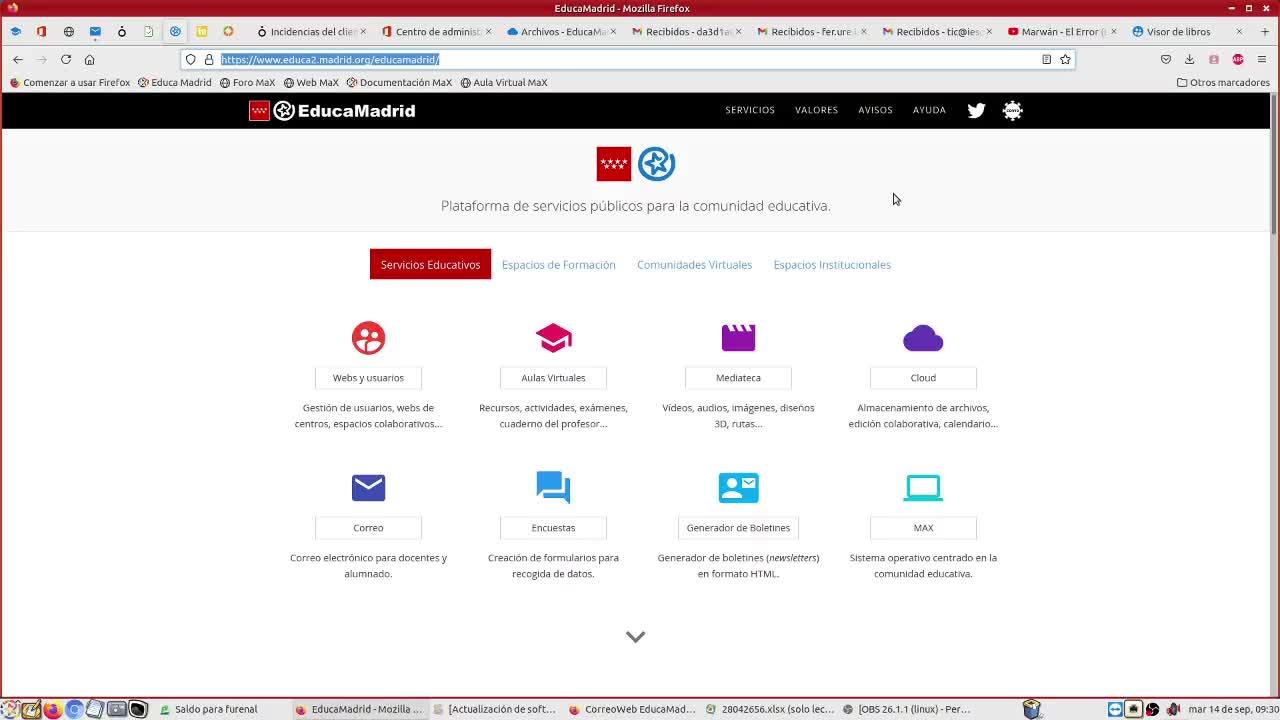Screen dimensions: 1280x720
Task: Open the Correo envelope icon
Action: tap(368, 488)
